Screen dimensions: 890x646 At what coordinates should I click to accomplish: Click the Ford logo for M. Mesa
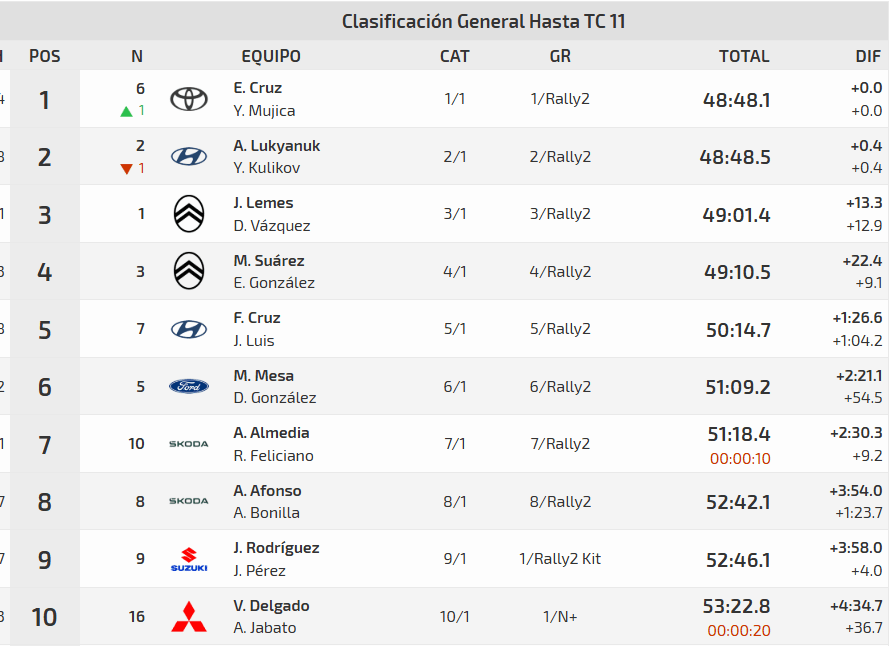click(188, 386)
